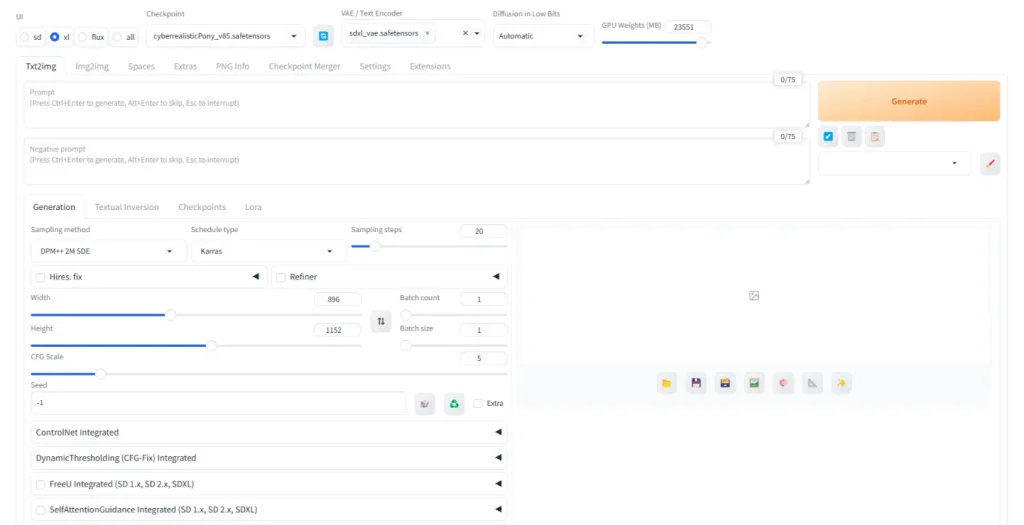Enable the Hires. fix checkbox
The height and width of the screenshot is (525, 1024).
point(40,277)
